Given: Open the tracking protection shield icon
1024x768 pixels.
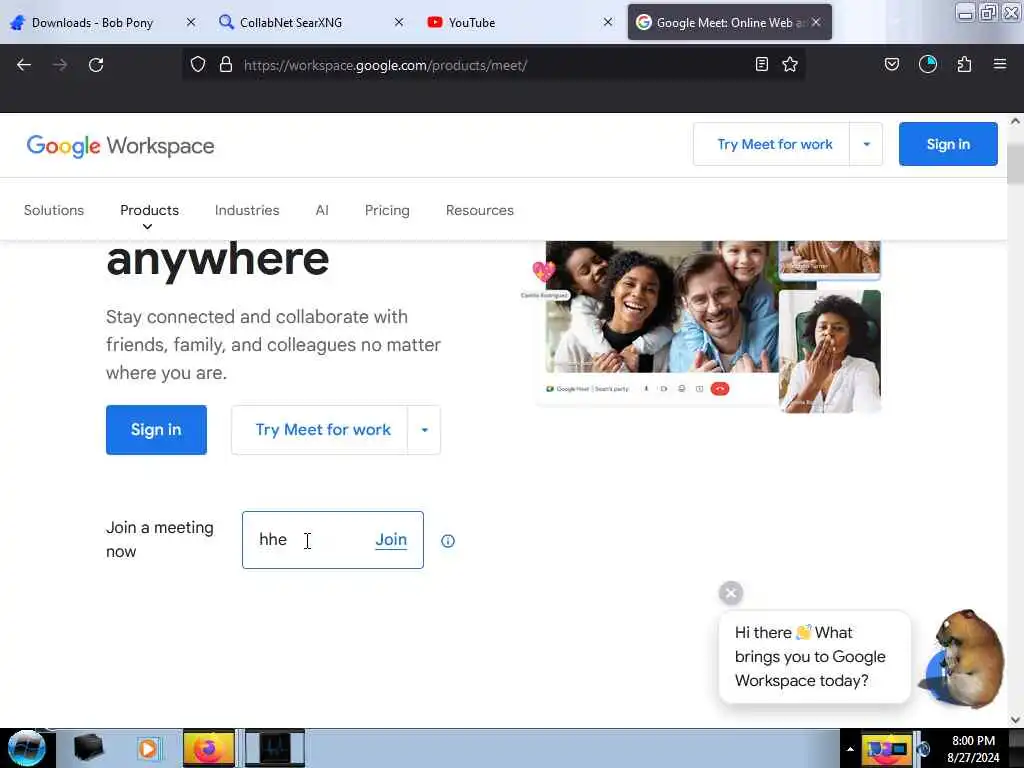Looking at the screenshot, I should [x=198, y=65].
